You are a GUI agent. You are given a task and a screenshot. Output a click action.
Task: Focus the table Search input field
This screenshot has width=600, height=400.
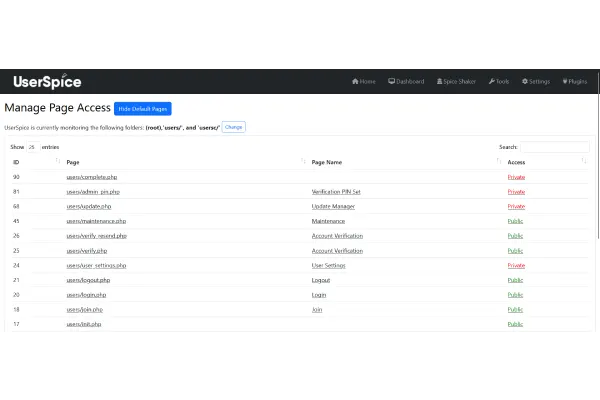point(554,147)
